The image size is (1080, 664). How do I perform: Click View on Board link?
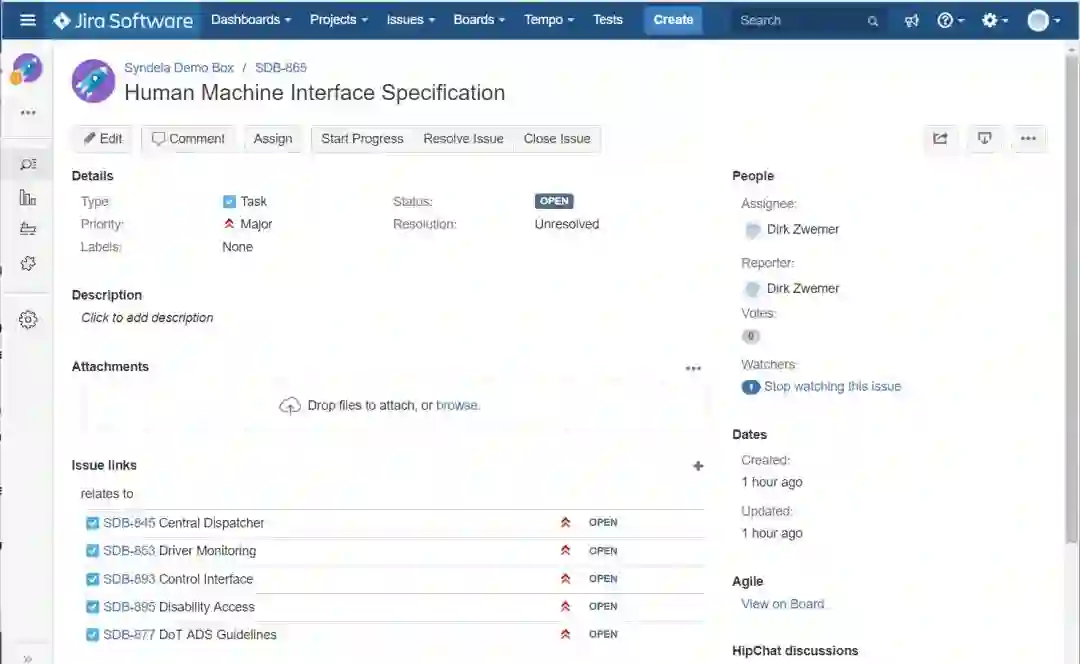(782, 604)
